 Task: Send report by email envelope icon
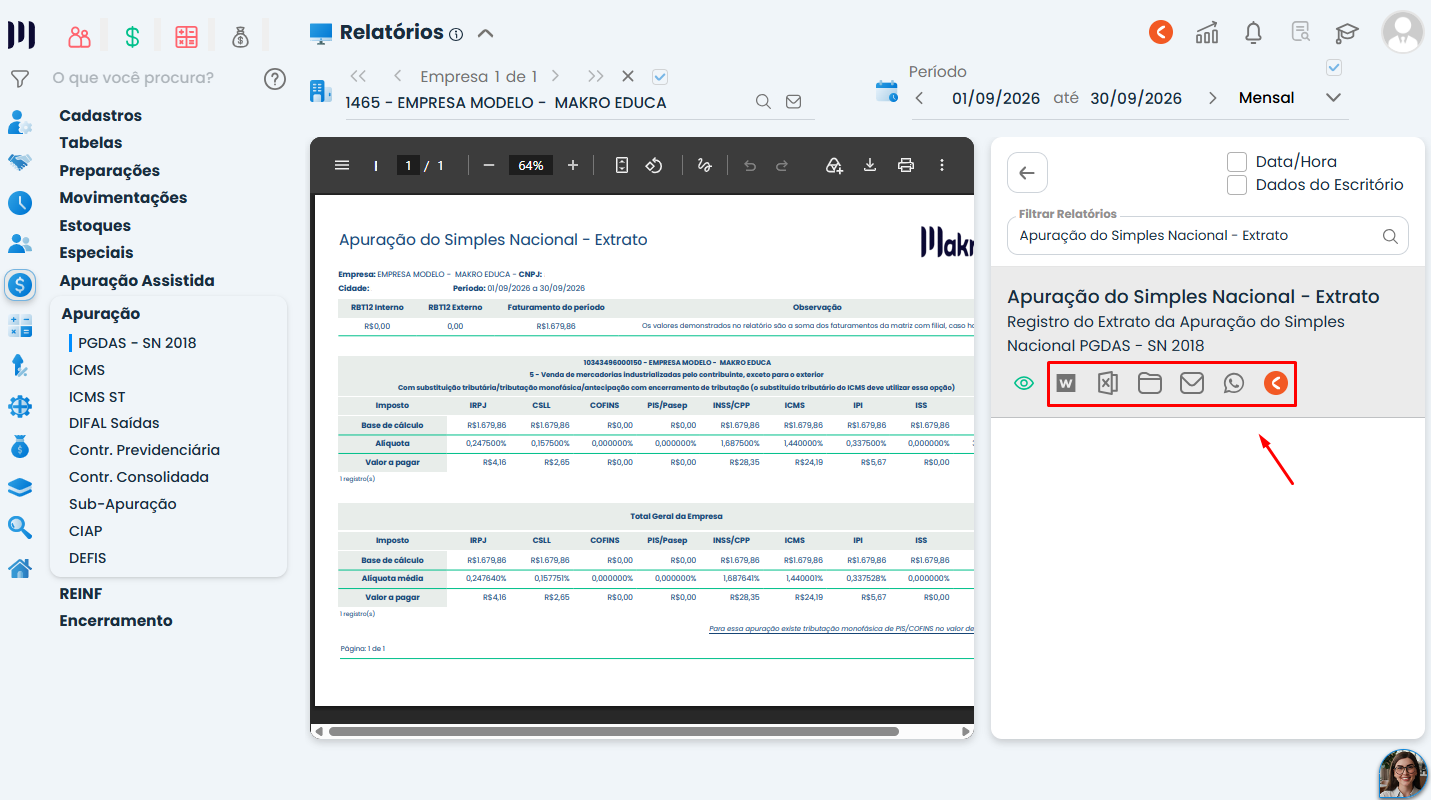[1191, 383]
